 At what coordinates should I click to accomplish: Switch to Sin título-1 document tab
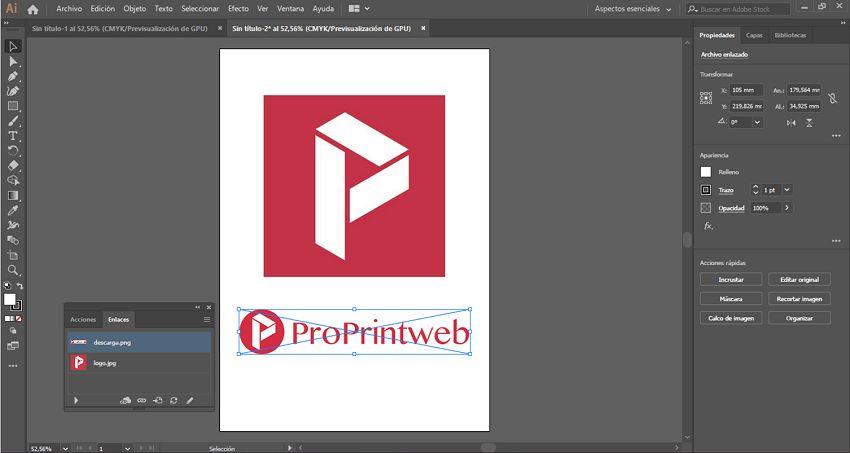pos(119,29)
